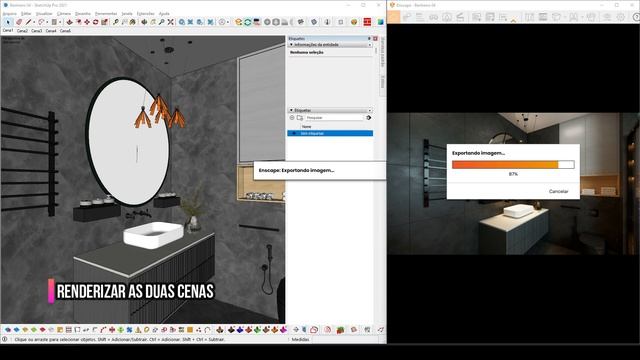Select the Sem etiqueta tag row
640x360 pixels.
coord(330,133)
